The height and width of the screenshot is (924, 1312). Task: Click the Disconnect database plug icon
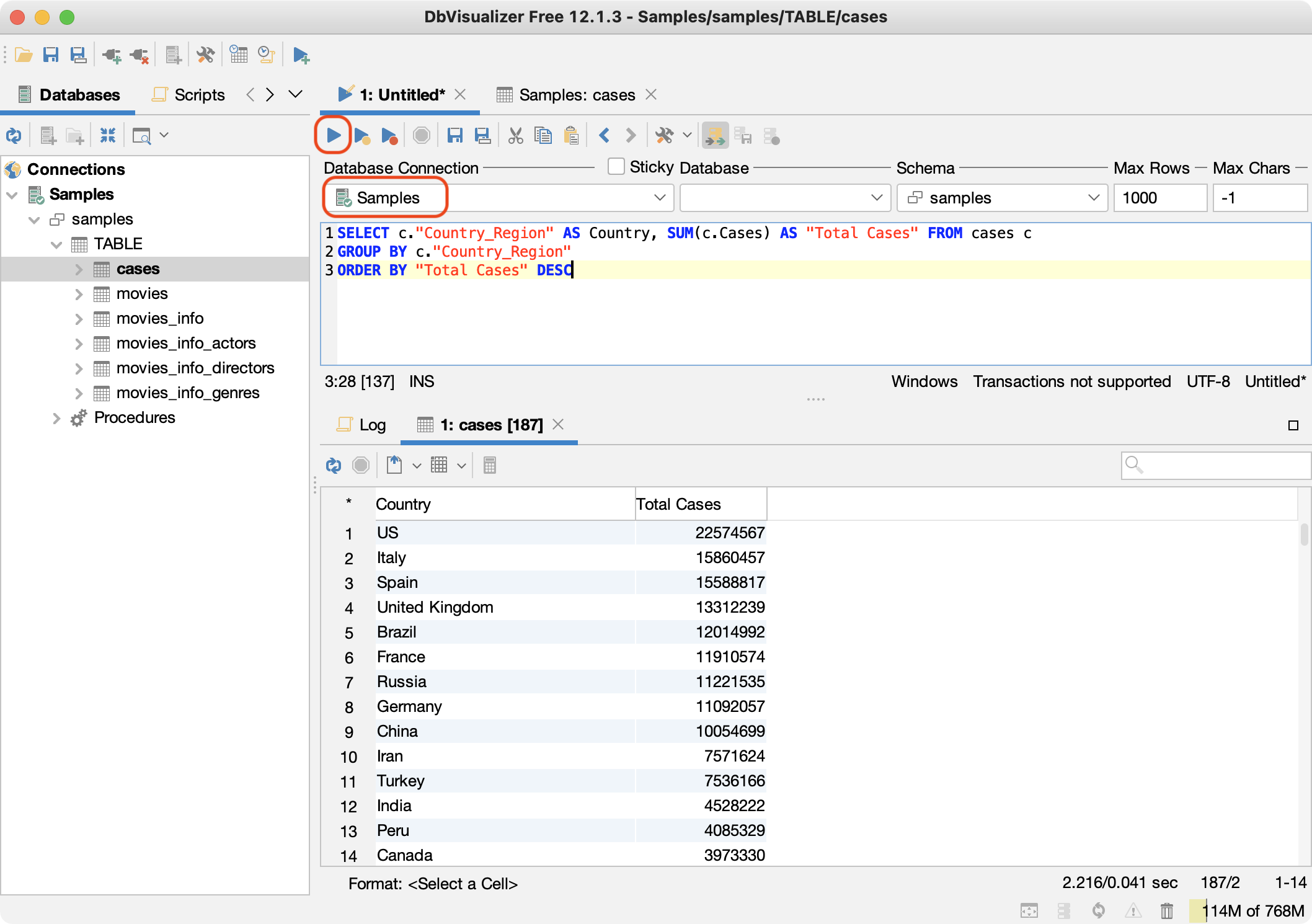140,55
